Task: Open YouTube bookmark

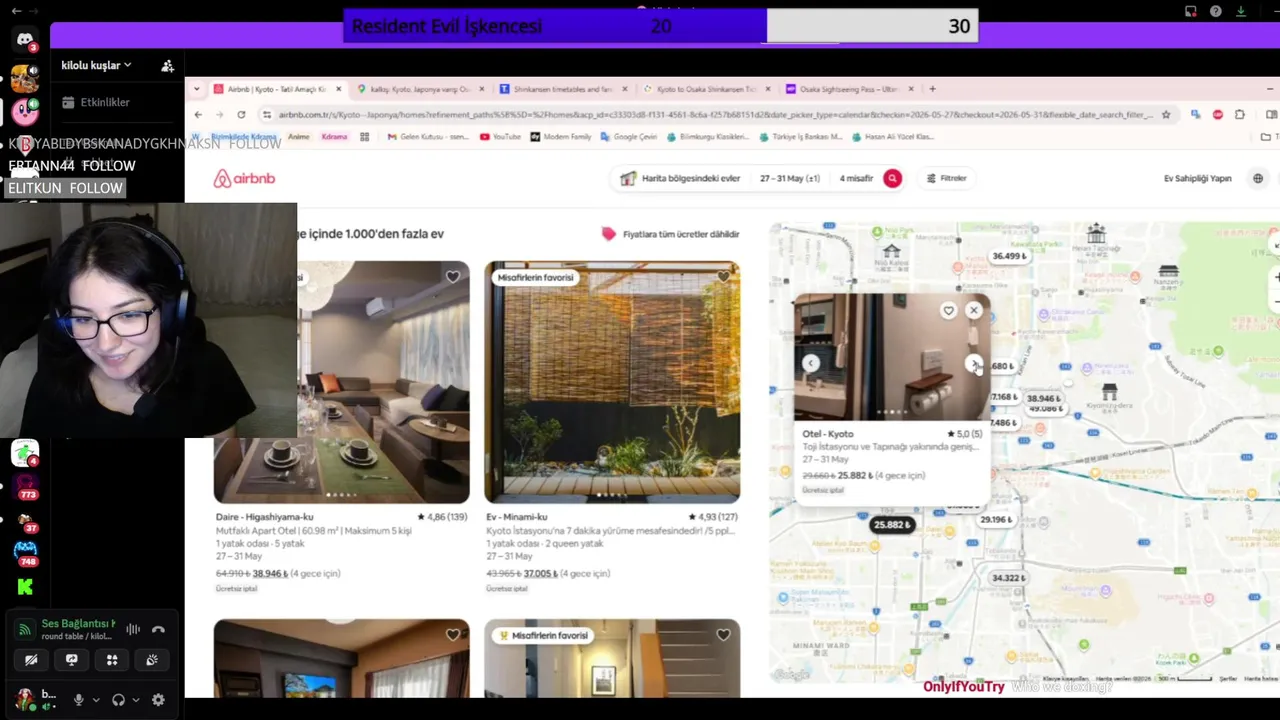Action: (x=500, y=136)
